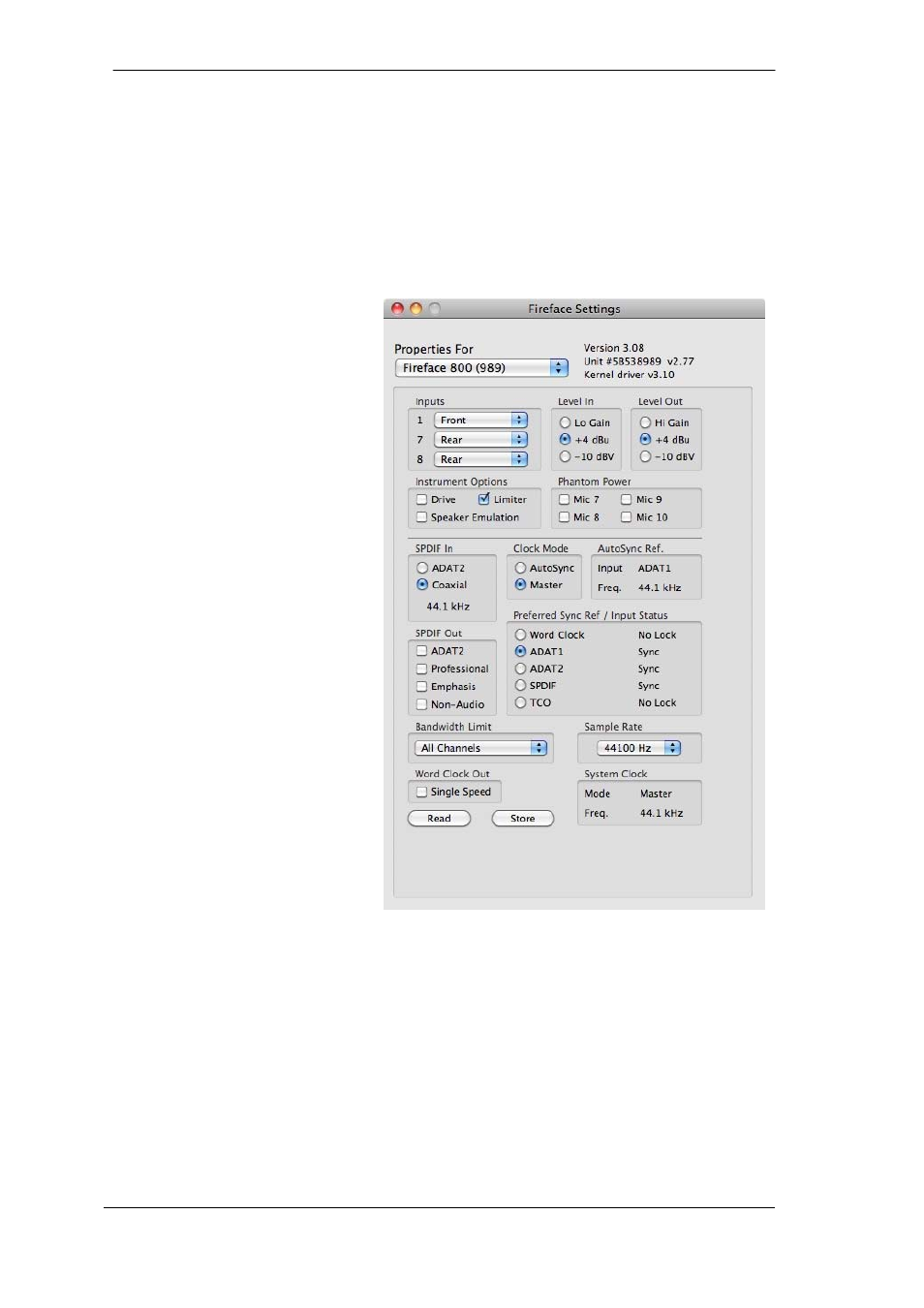Enable Professional SPDIF Out format
924x1308 pixels.
(421, 670)
